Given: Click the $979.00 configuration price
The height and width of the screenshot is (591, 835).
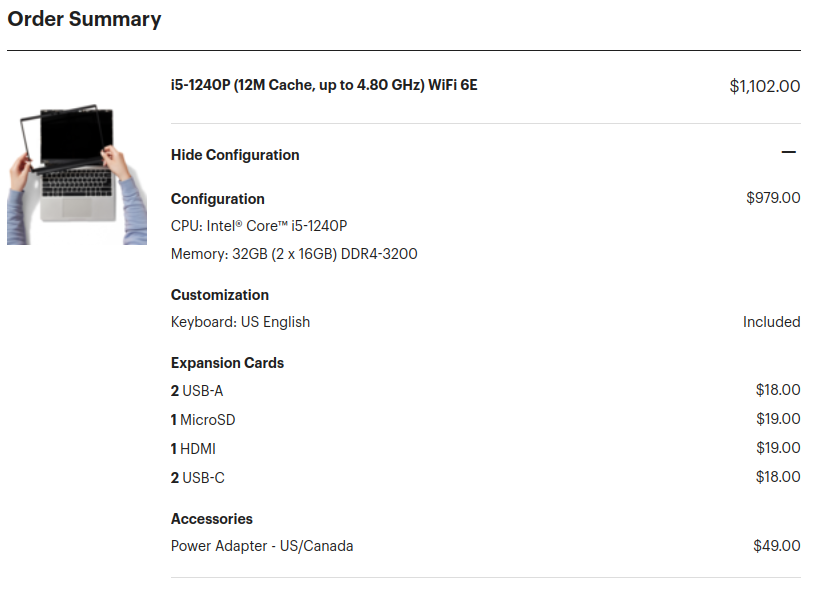Looking at the screenshot, I should click(773, 198).
